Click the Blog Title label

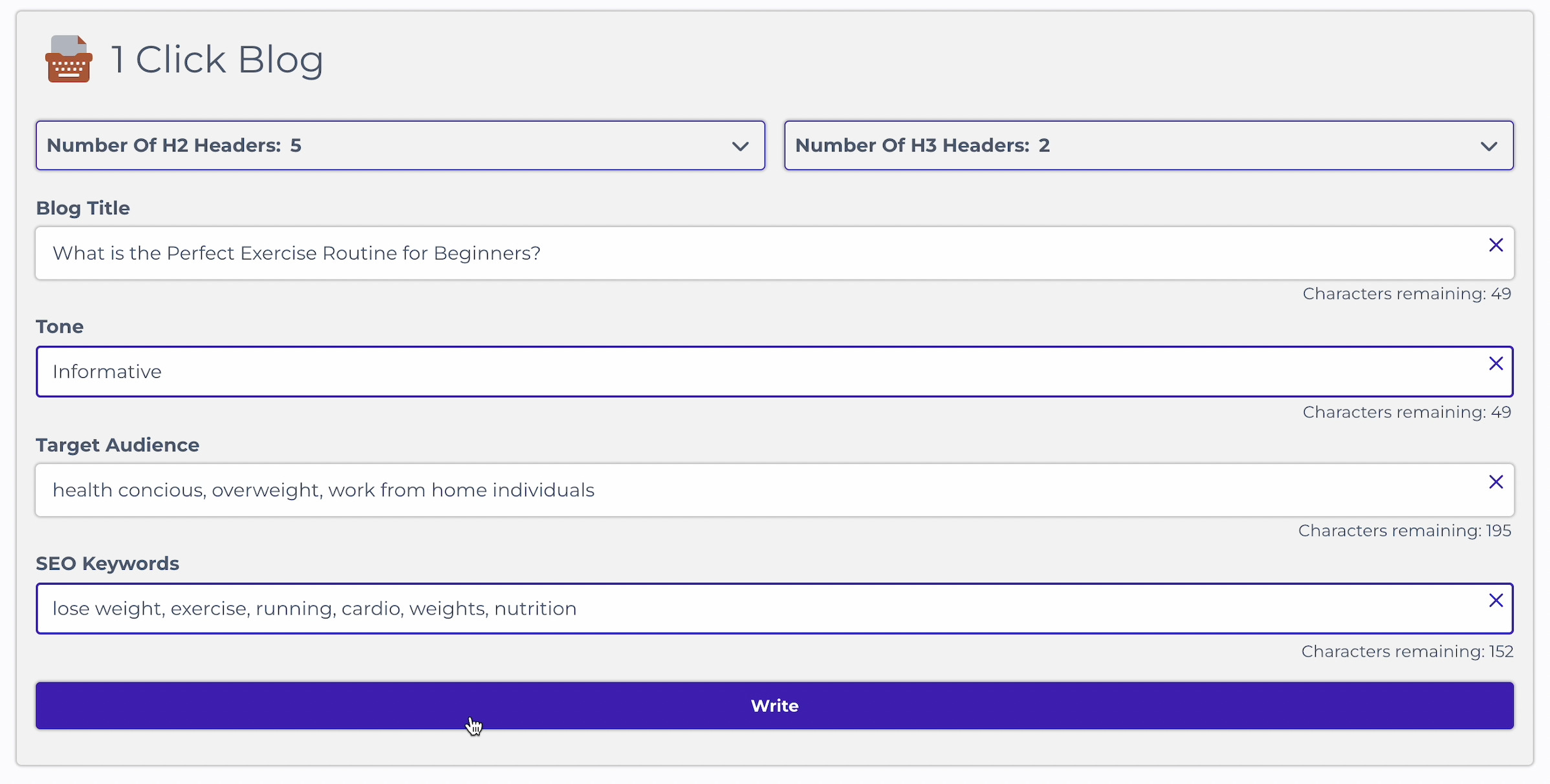tap(83, 208)
